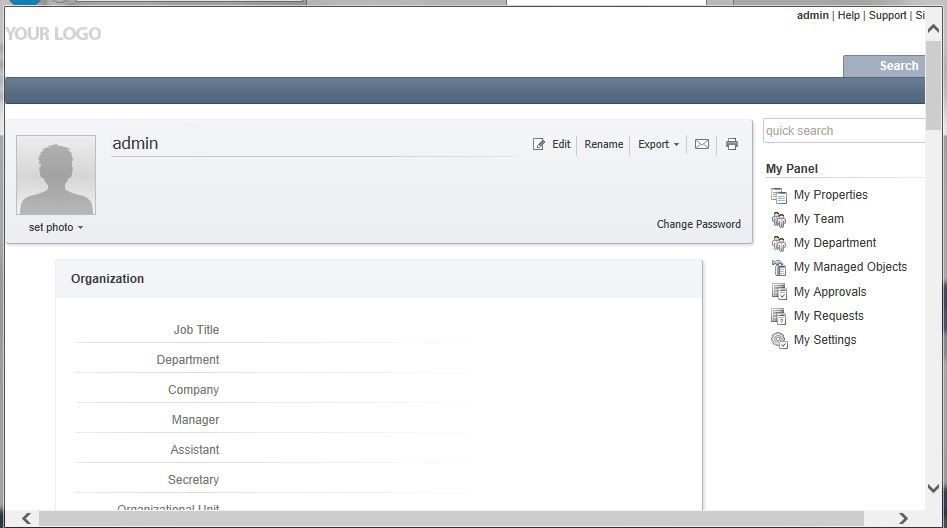Click the My Settings gear icon
This screenshot has height=528, width=947.
click(779, 340)
